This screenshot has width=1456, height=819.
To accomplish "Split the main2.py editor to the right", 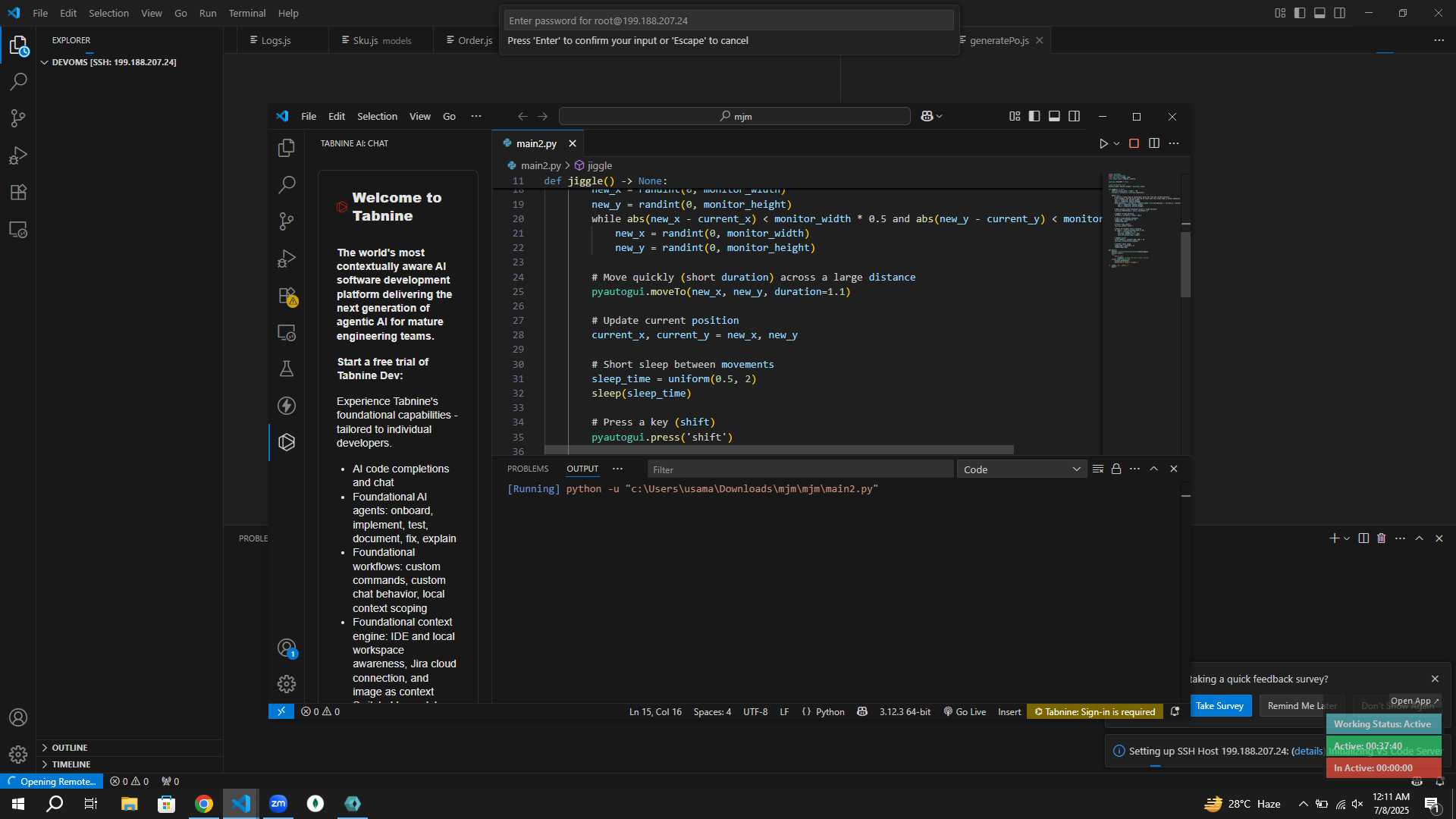I will [x=1154, y=143].
